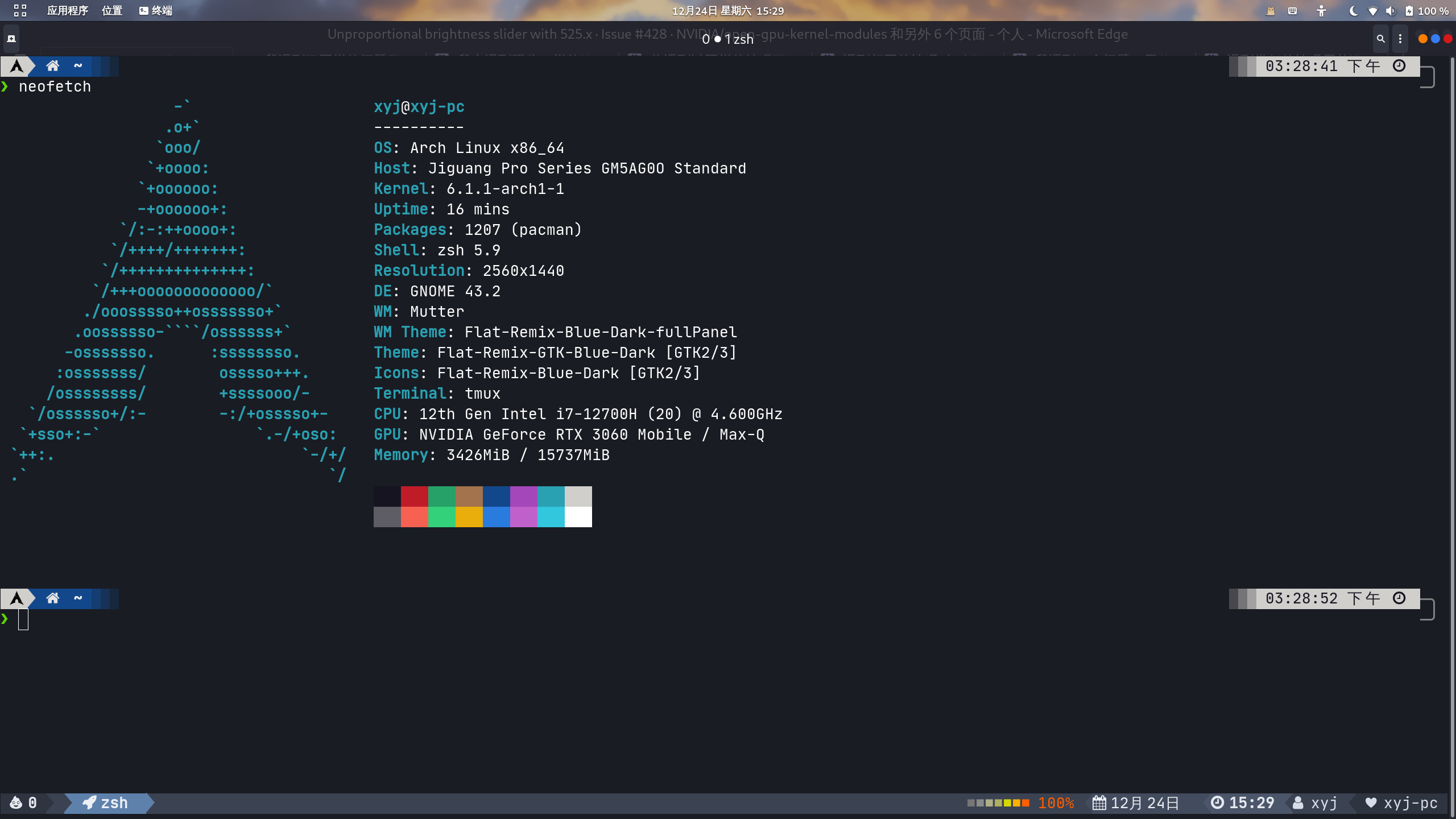
Task: Open battery 100 % system menu
Action: [1426, 11]
